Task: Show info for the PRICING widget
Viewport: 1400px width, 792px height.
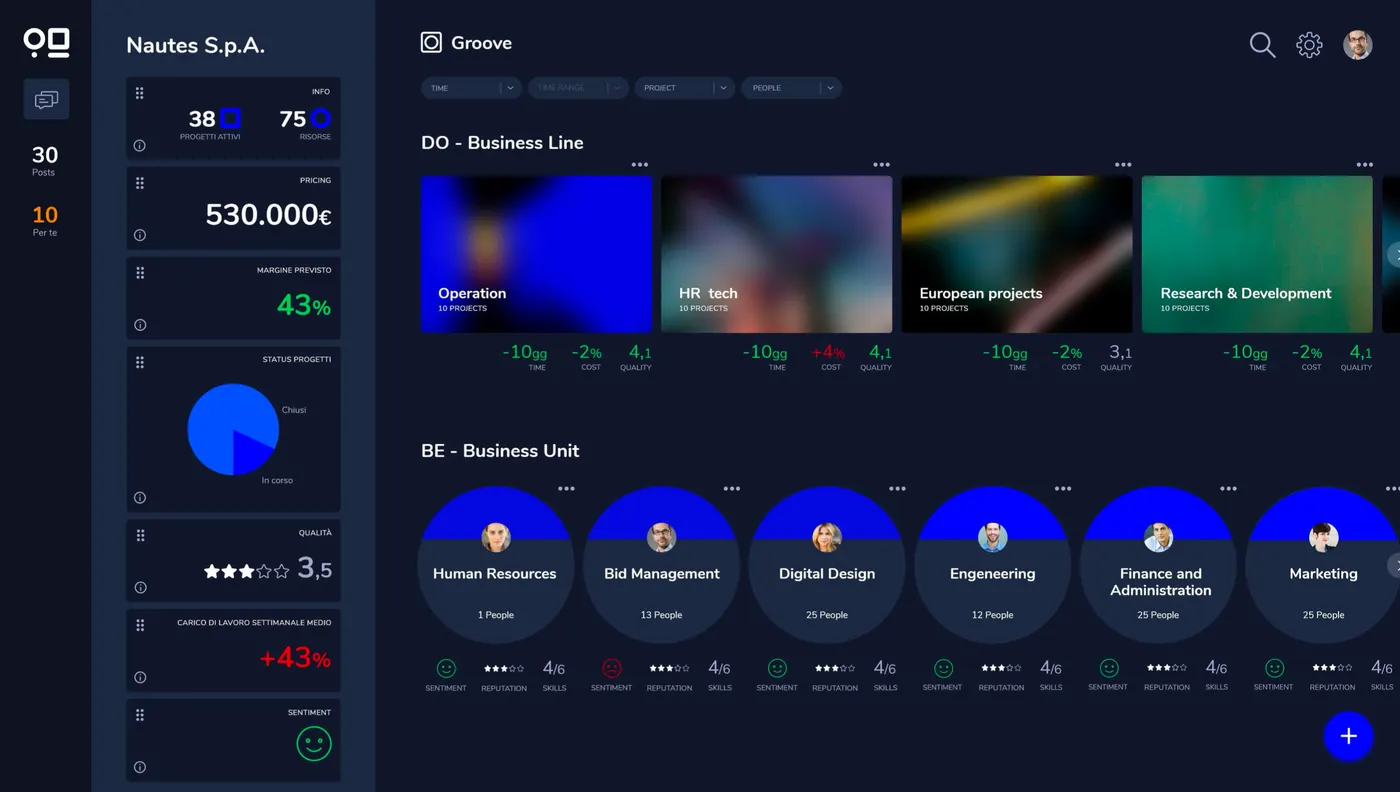Action: coord(140,236)
